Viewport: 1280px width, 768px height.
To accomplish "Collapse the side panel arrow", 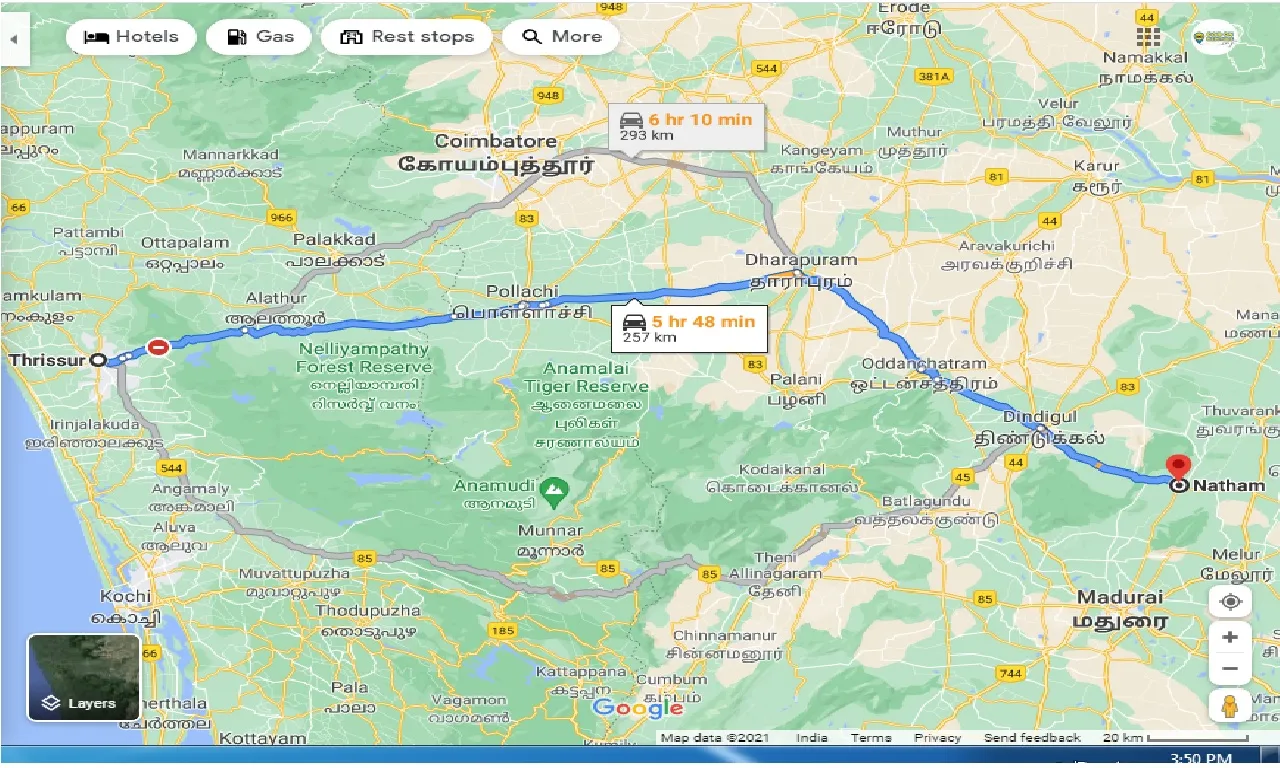I will tap(14, 39).
